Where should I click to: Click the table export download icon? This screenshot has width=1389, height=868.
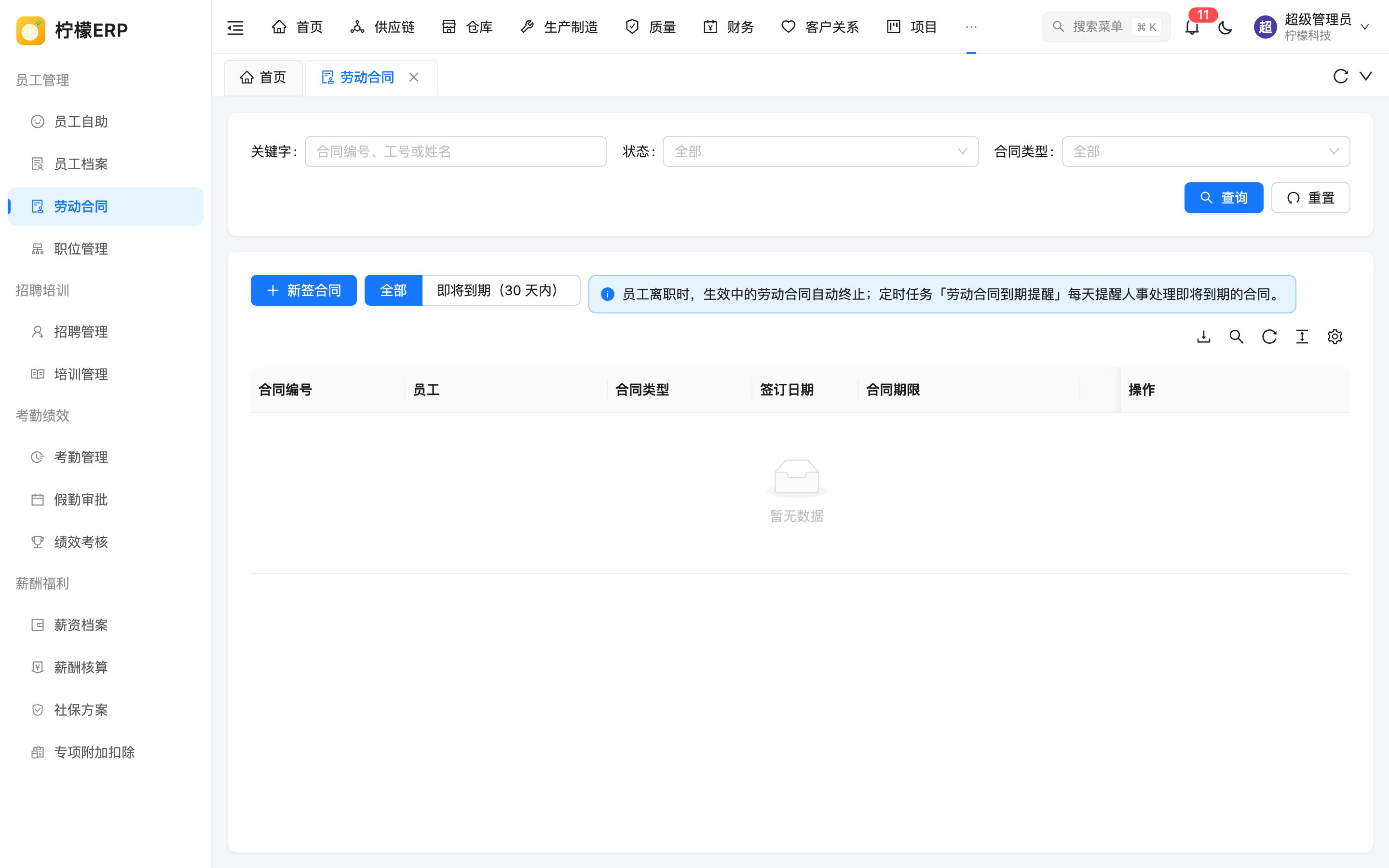tap(1204, 337)
